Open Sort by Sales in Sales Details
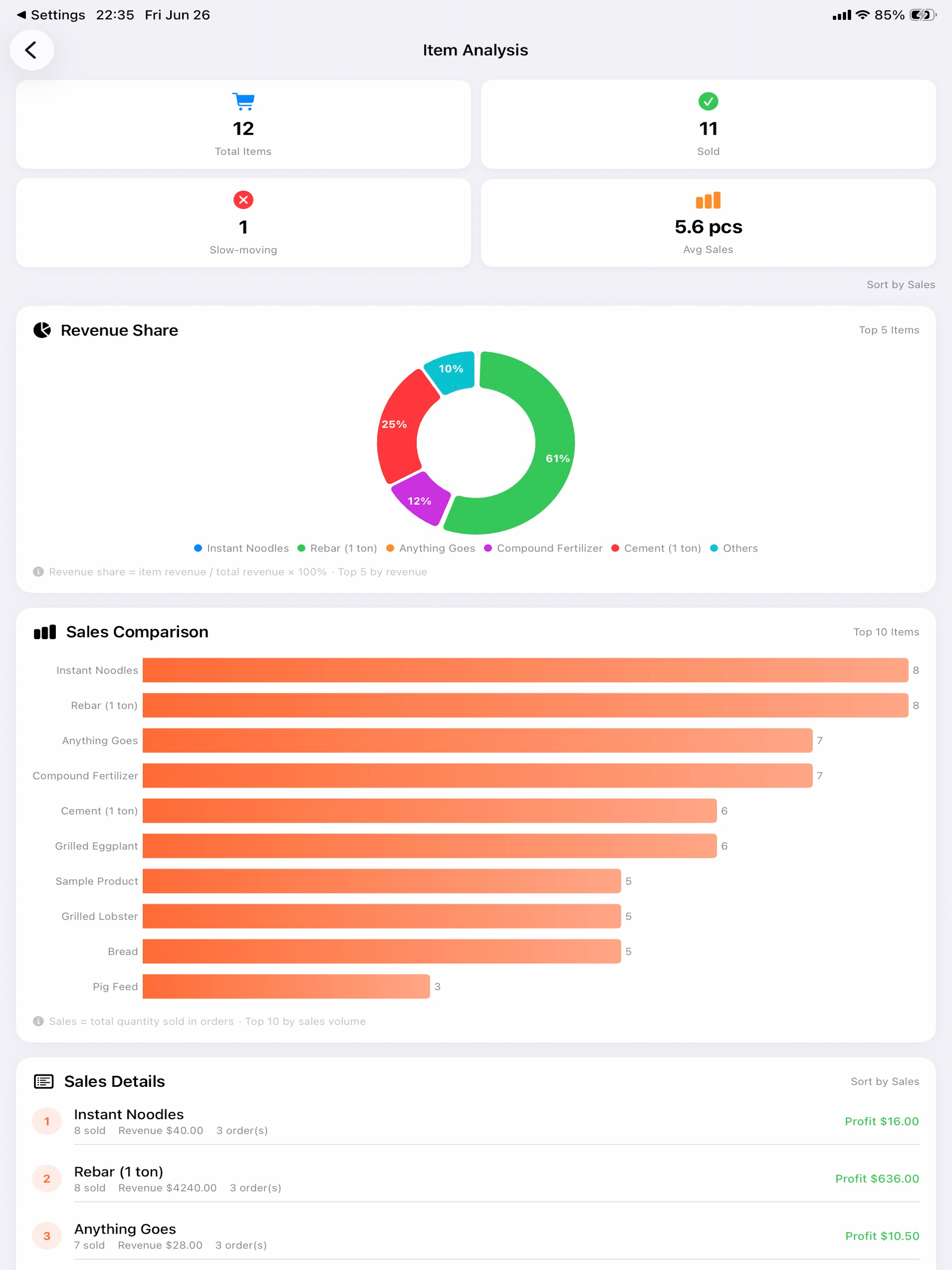Viewport: 952px width, 1270px height. click(x=884, y=1082)
